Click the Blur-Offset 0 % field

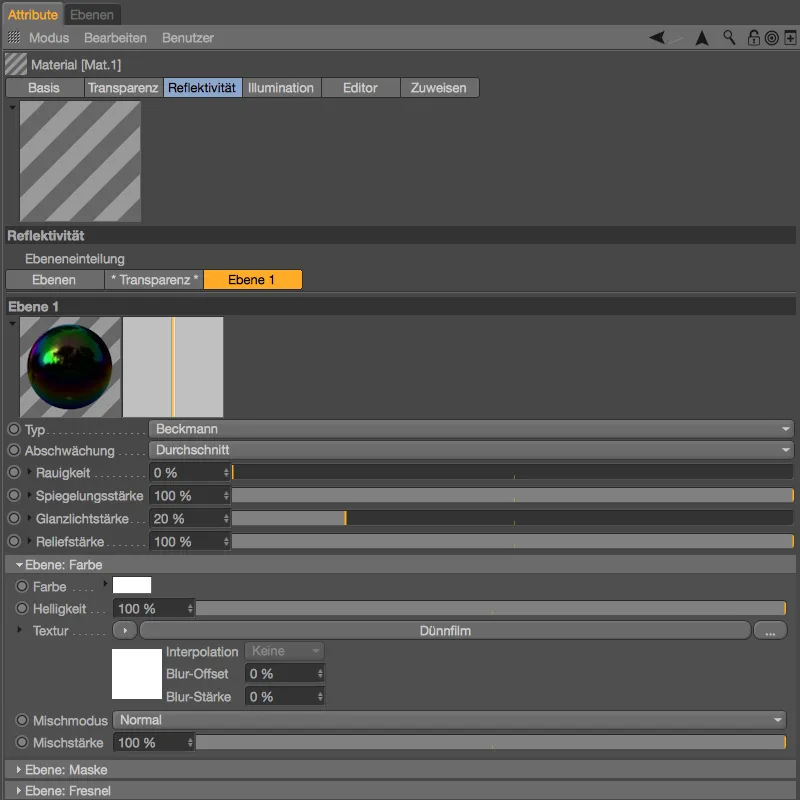coord(285,673)
